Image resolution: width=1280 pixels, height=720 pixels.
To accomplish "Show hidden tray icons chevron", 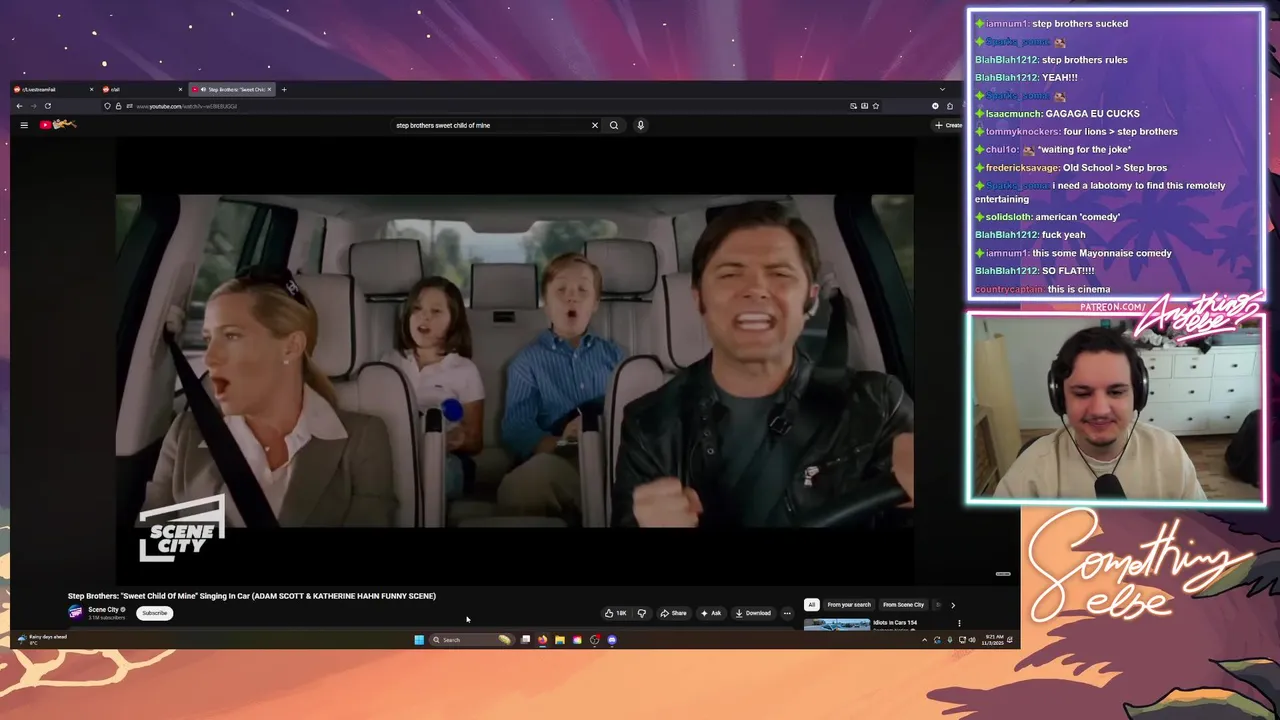I will click(x=924, y=640).
